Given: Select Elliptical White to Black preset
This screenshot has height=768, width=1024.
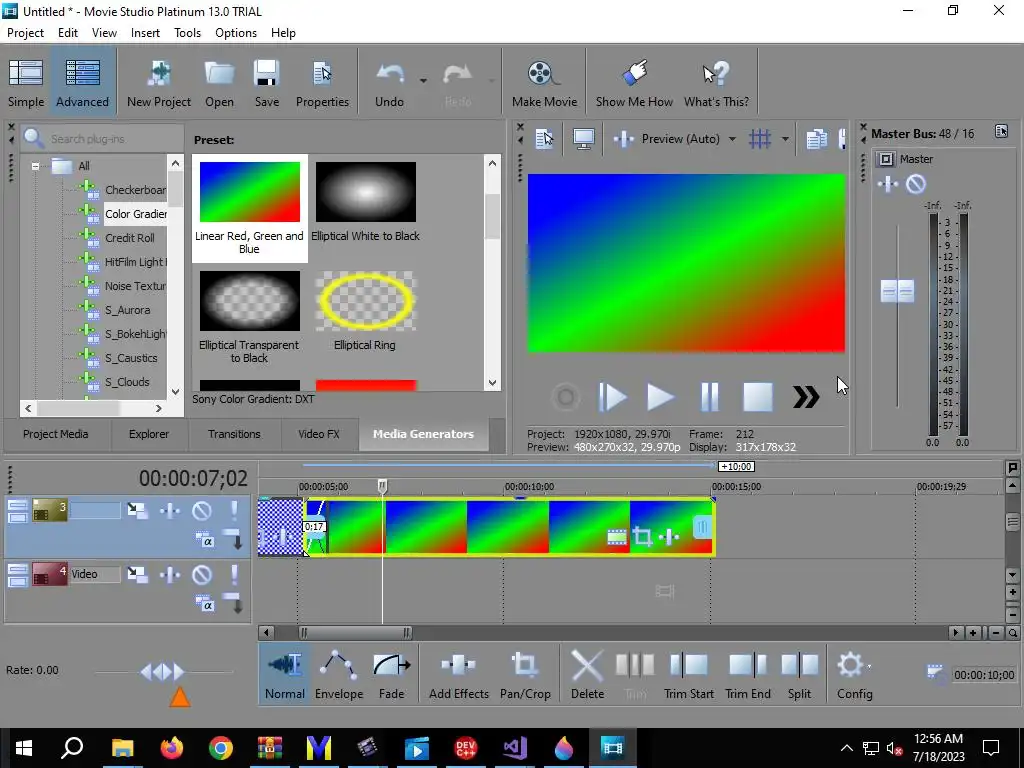Looking at the screenshot, I should pyautogui.click(x=366, y=200).
